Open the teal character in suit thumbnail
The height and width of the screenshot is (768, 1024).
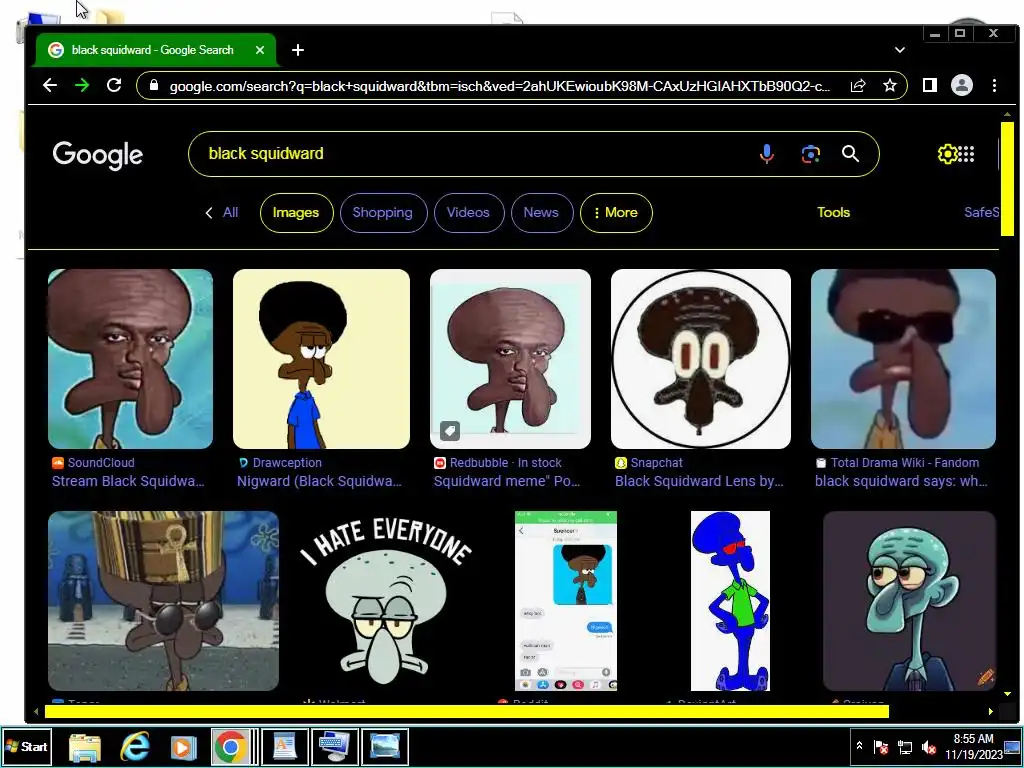coord(910,601)
